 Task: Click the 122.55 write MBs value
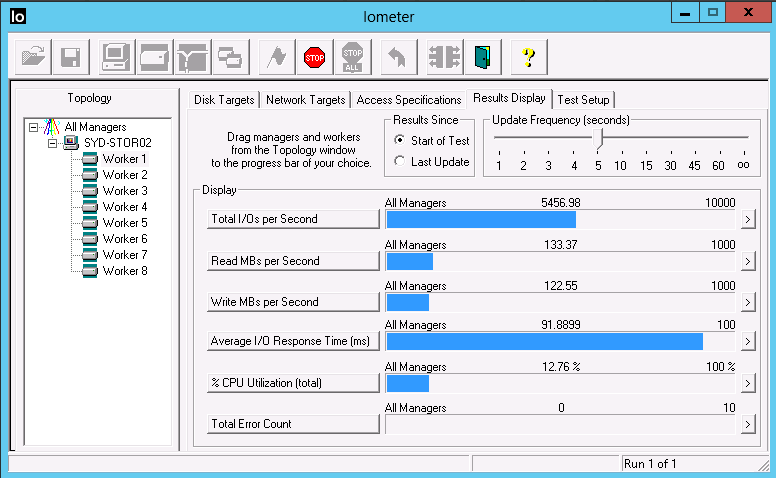(x=561, y=286)
